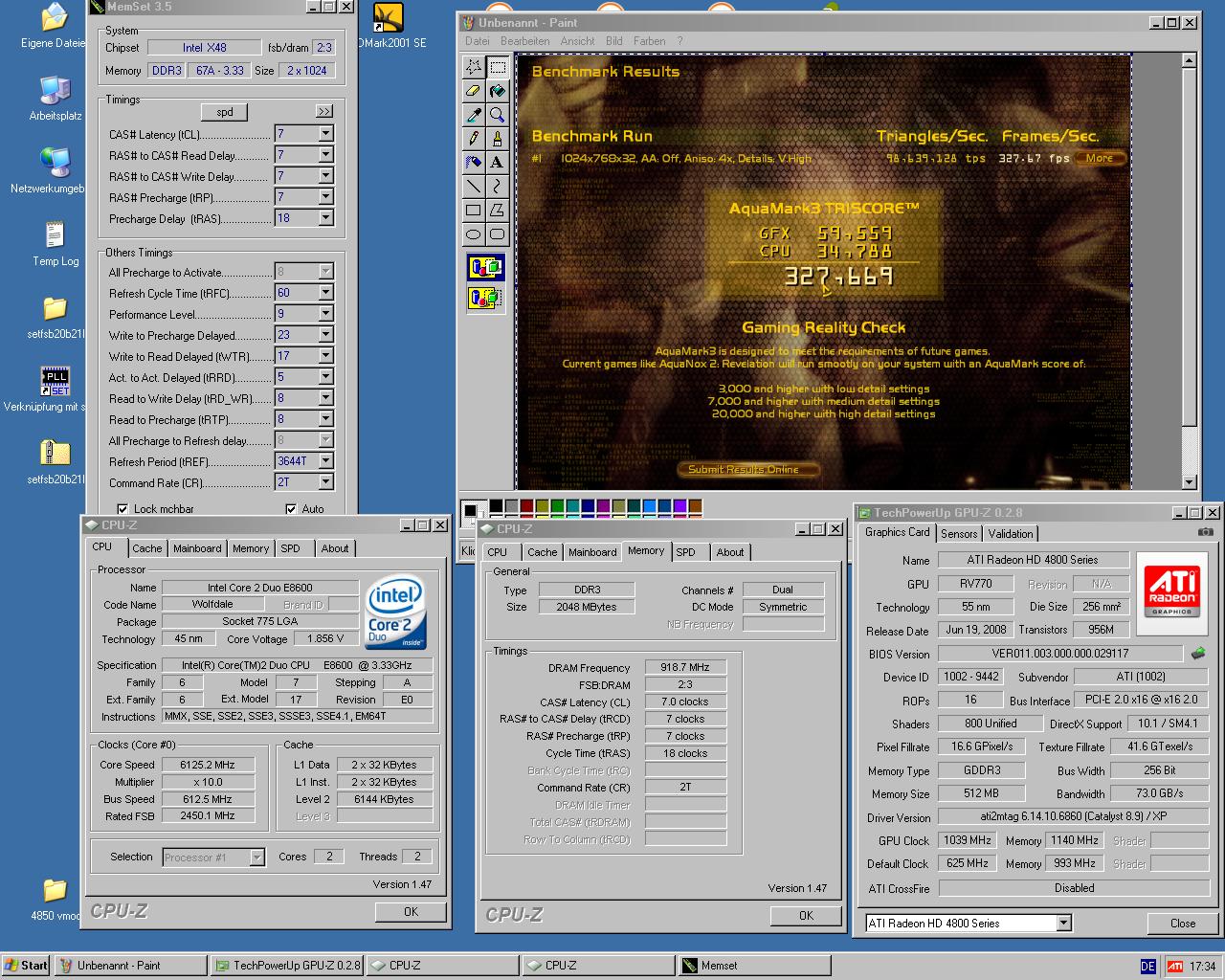Switch to the Validation tab in GPU-Z
Image resolution: width=1225 pixels, height=980 pixels.
[x=1011, y=534]
